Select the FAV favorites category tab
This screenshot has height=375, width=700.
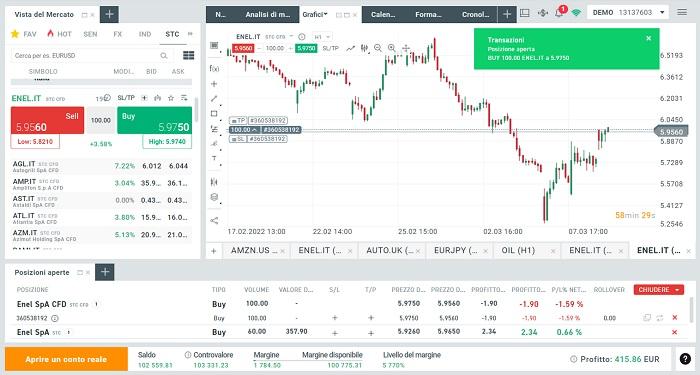24,34
